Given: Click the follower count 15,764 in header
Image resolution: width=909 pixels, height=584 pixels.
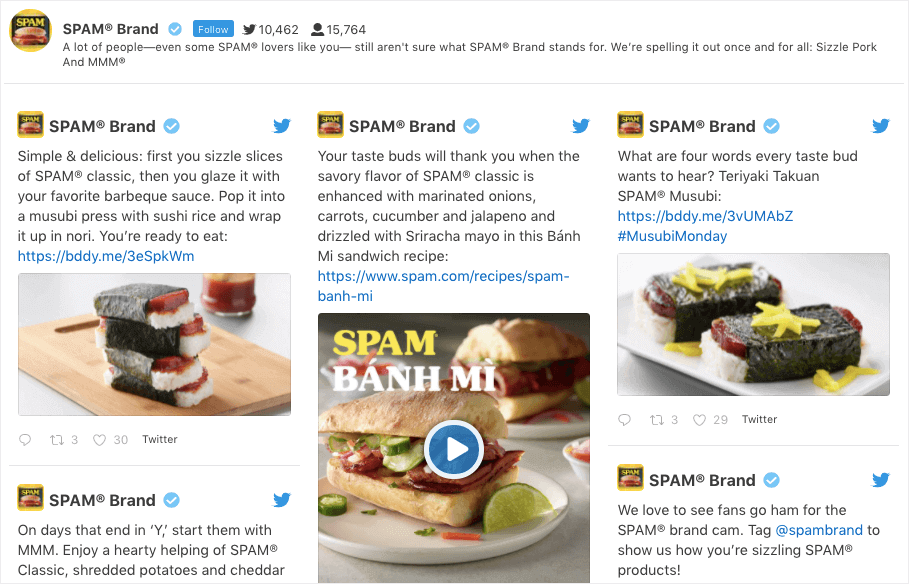Looking at the screenshot, I should [339, 30].
